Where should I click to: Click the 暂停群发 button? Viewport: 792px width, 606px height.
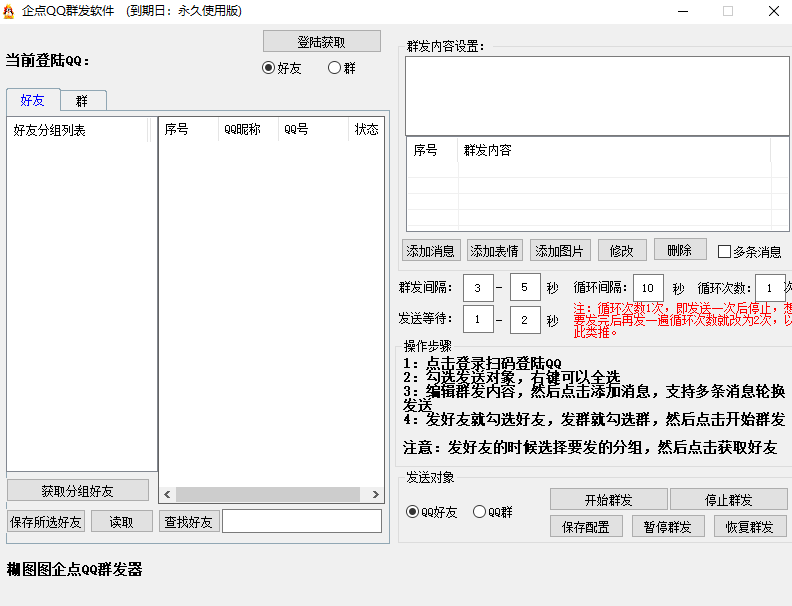668,527
